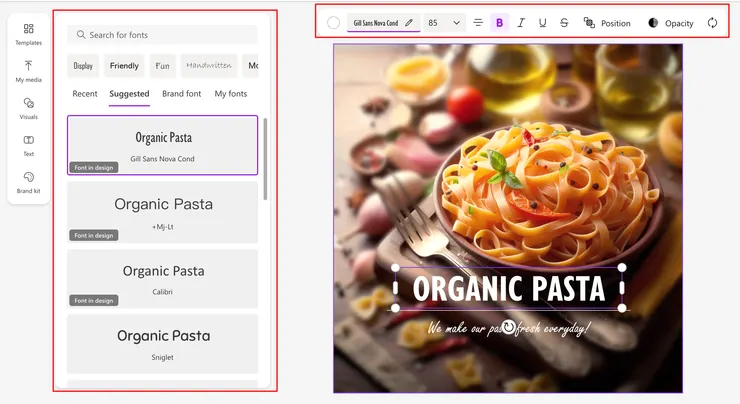Open the Gill Sans Nova Cond font selector
Viewport: 740px width, 404px height.
[x=383, y=23]
